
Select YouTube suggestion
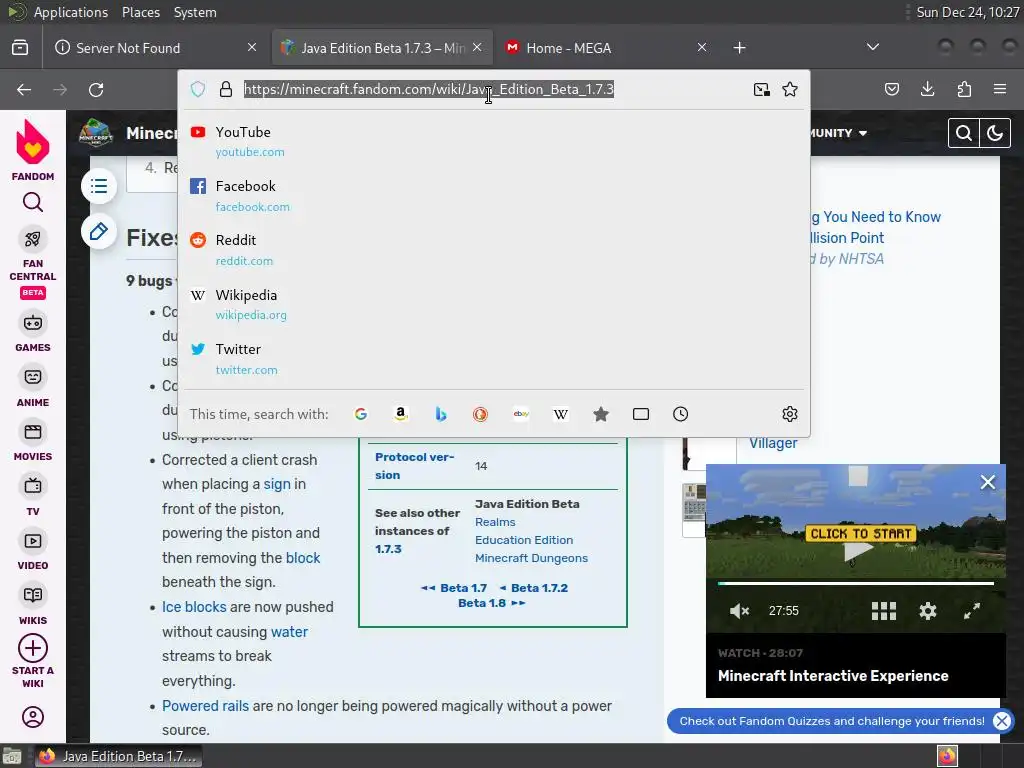[493, 141]
